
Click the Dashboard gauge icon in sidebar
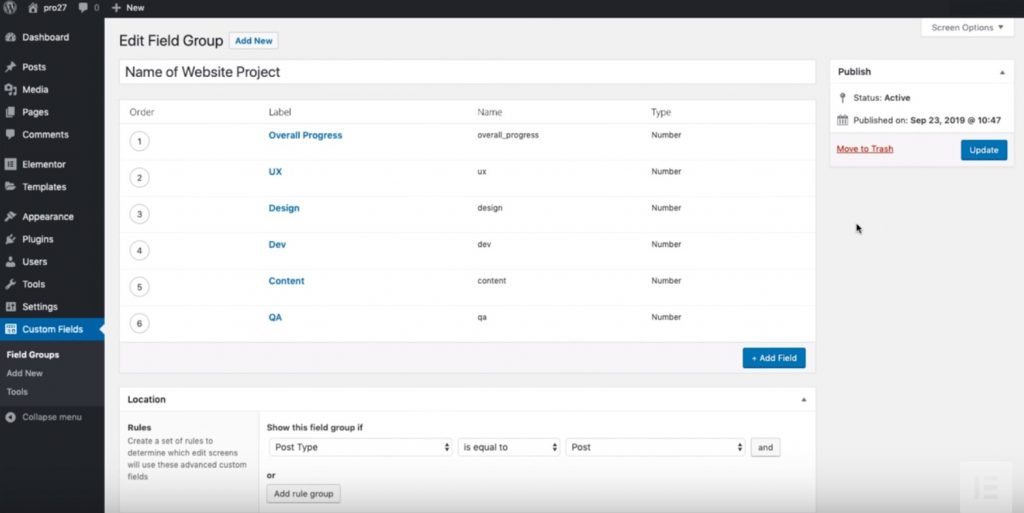11,38
